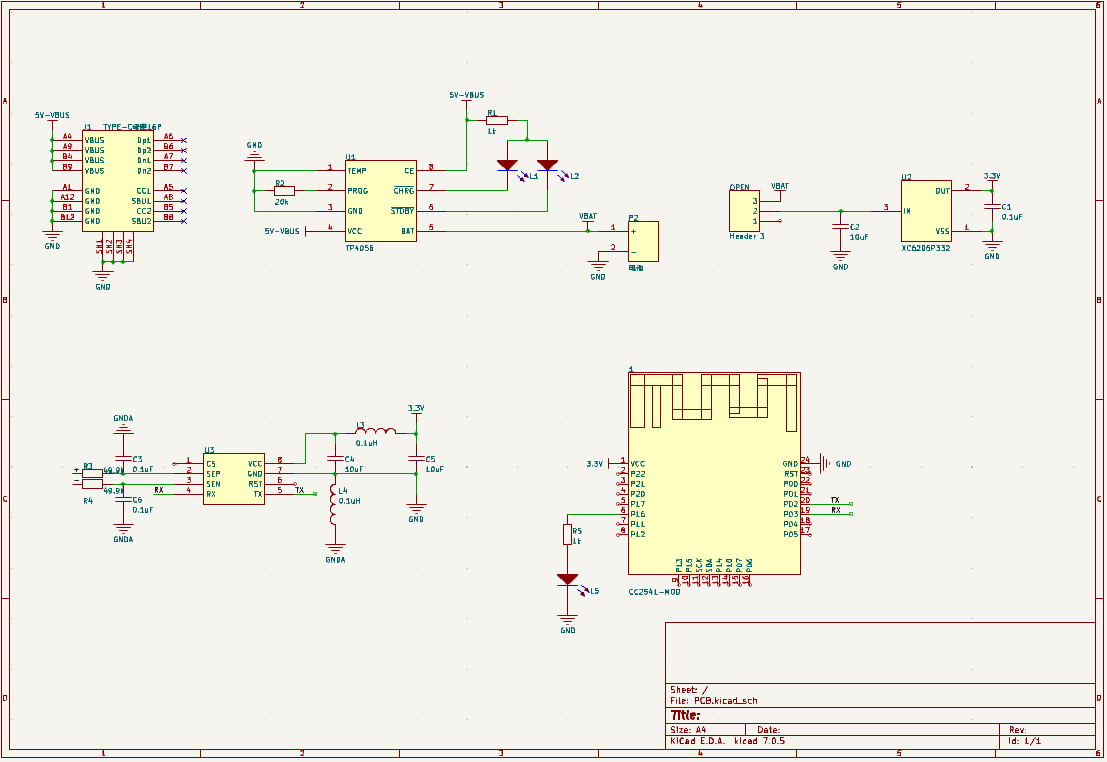Click the R2 20k resistor

coord(285,191)
